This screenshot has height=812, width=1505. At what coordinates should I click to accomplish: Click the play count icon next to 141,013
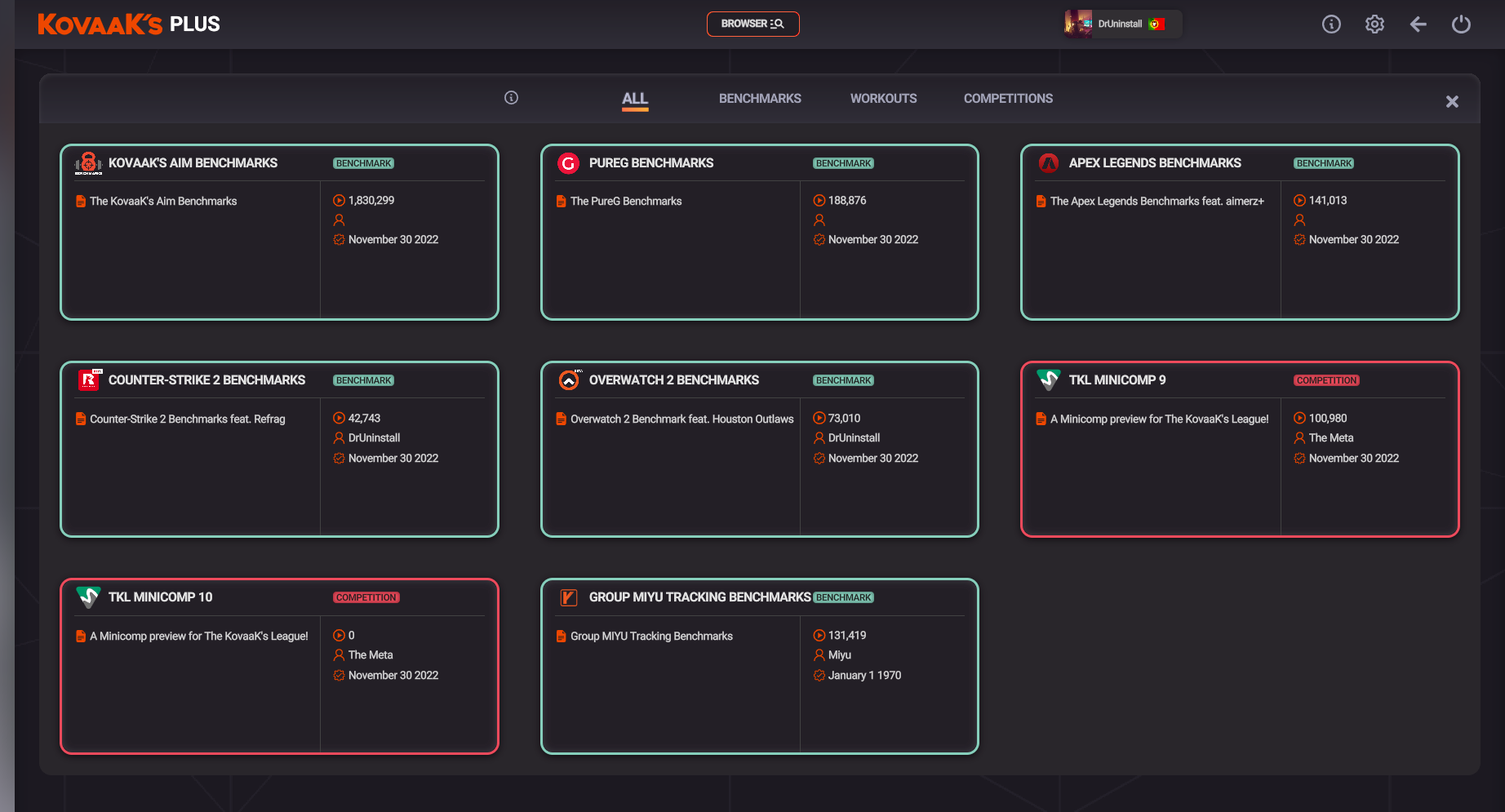pyautogui.click(x=1299, y=200)
